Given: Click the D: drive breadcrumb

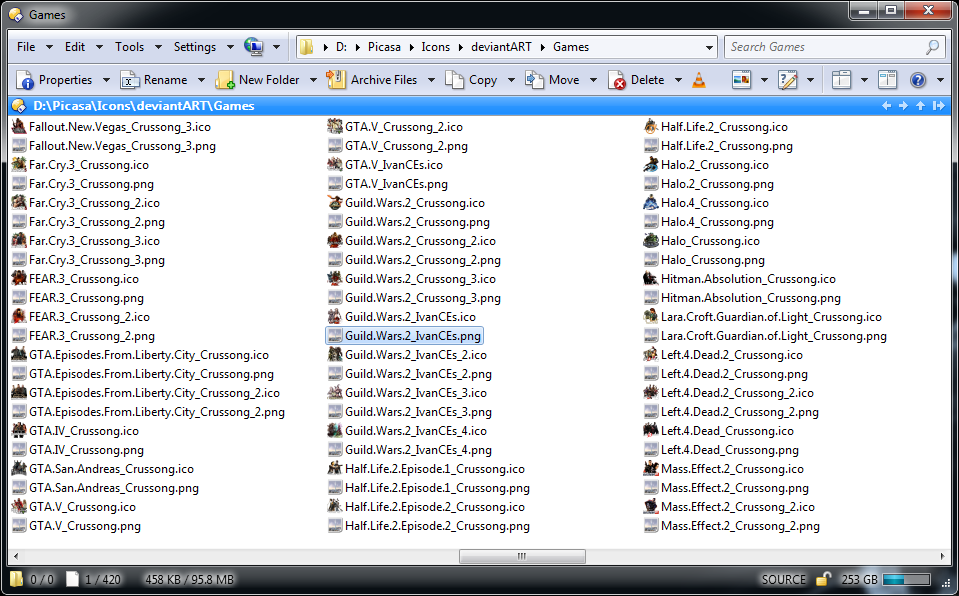Looking at the screenshot, I should tap(341, 47).
